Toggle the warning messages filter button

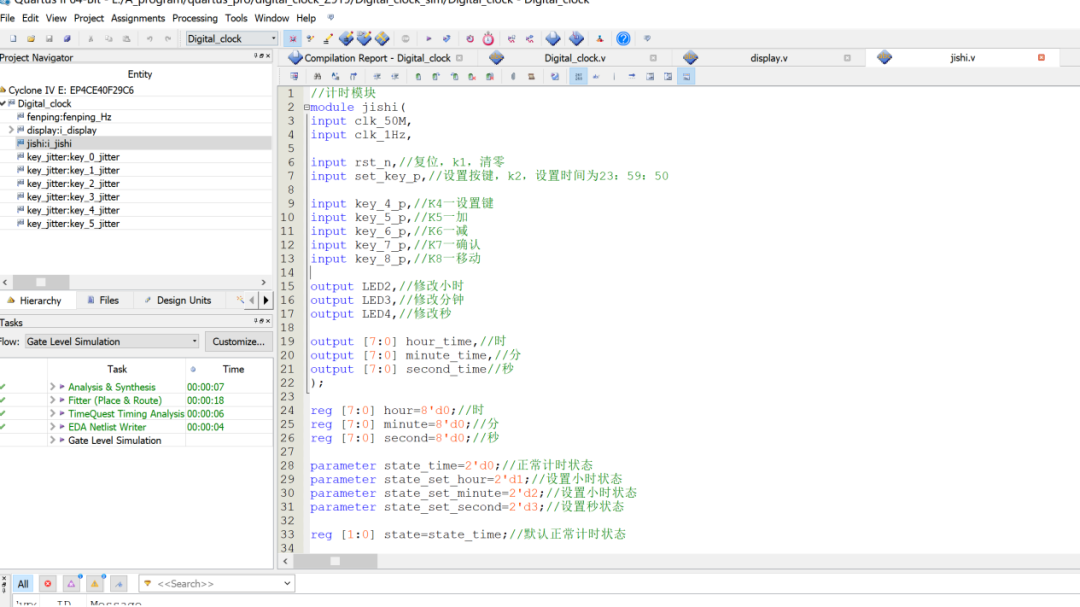[x=95, y=584]
